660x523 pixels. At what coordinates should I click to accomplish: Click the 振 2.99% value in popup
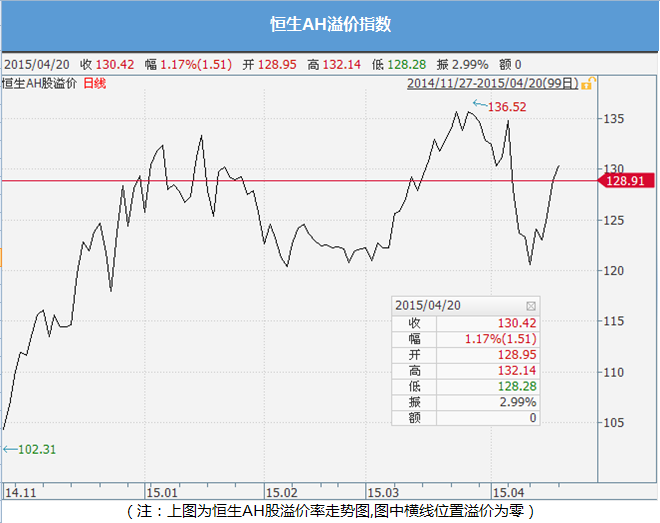[518, 402]
